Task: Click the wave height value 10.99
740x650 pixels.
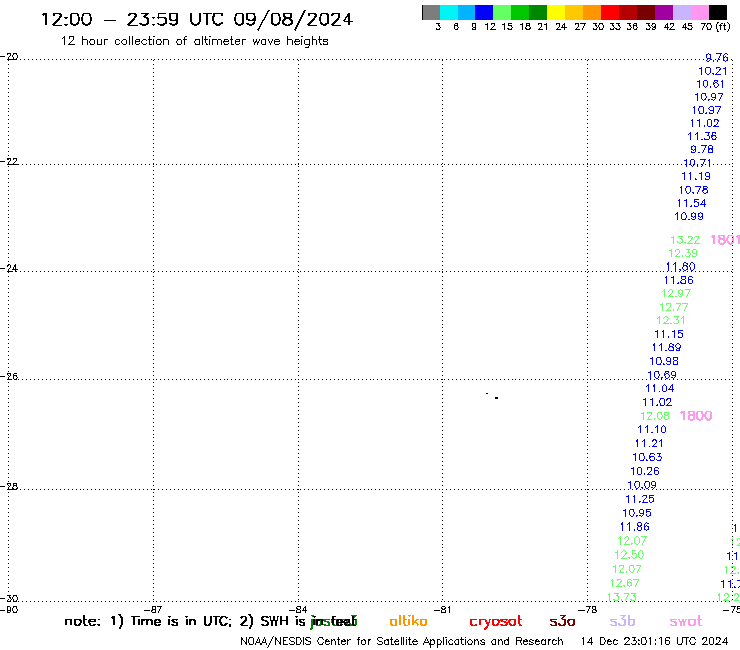Action: click(689, 217)
